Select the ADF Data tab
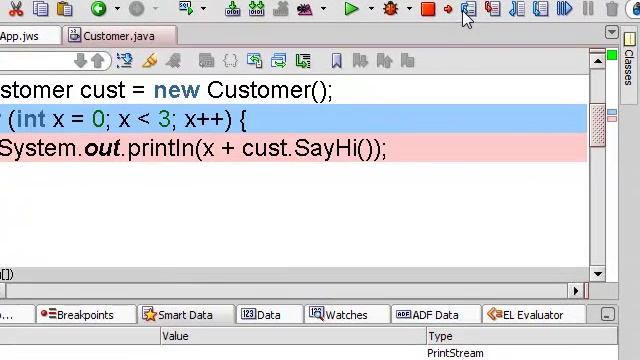The height and width of the screenshot is (360, 640). (436, 315)
